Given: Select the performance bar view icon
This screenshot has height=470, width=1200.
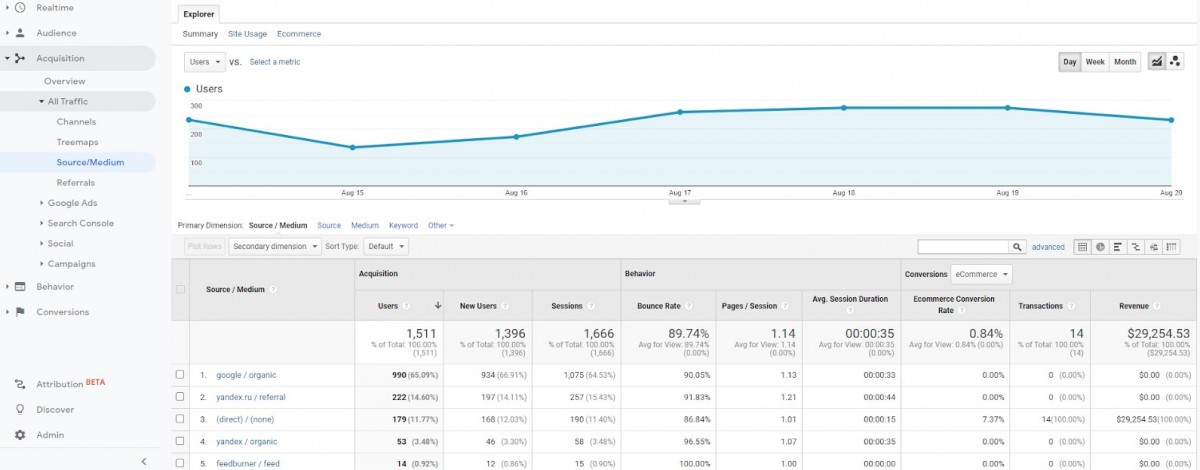Looking at the screenshot, I should 1118,246.
